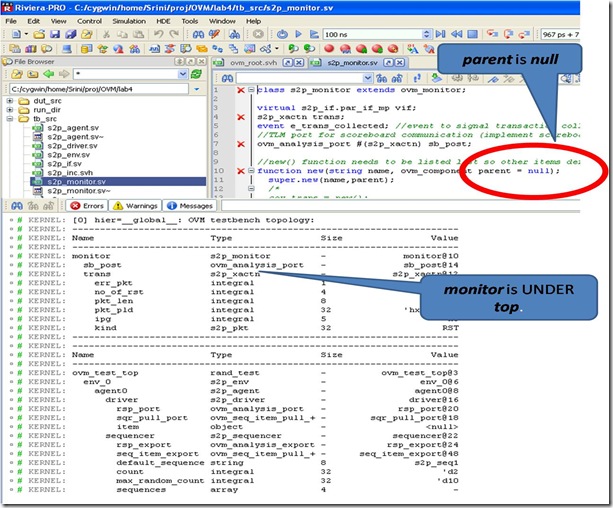Click the File Browser path field
The height and width of the screenshot is (508, 613).
click(100, 87)
